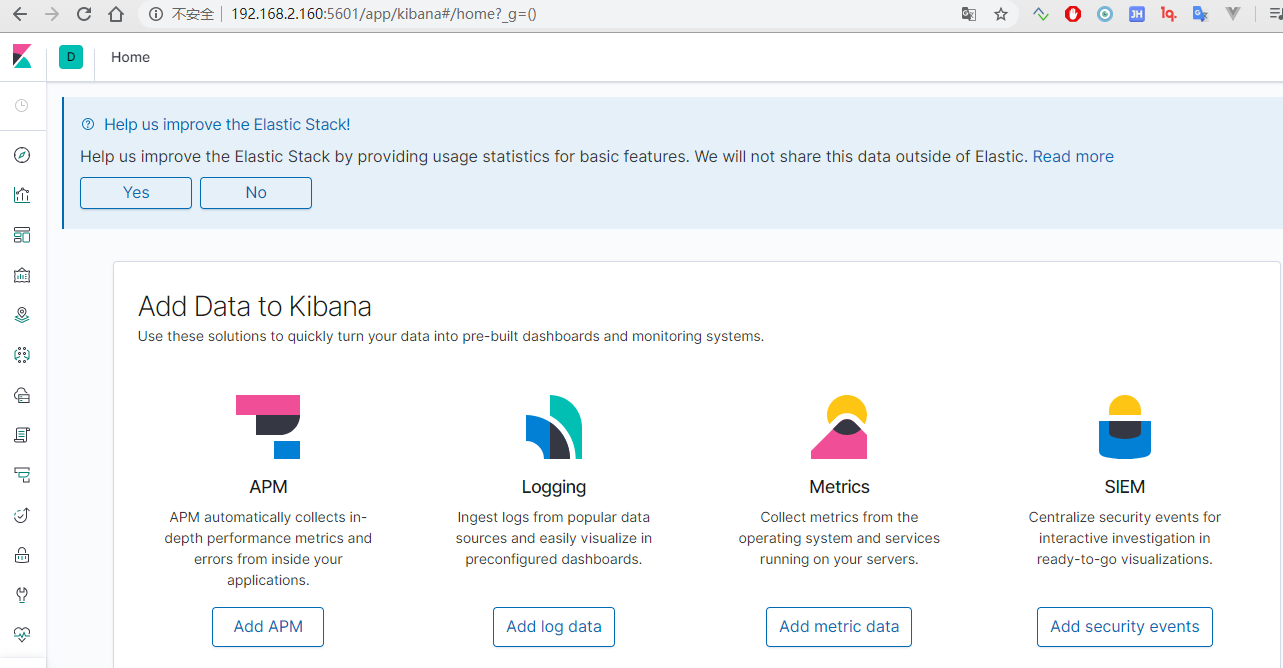Open the Logs app icon in sidebar
The width and height of the screenshot is (1283, 668).
[x=22, y=435]
